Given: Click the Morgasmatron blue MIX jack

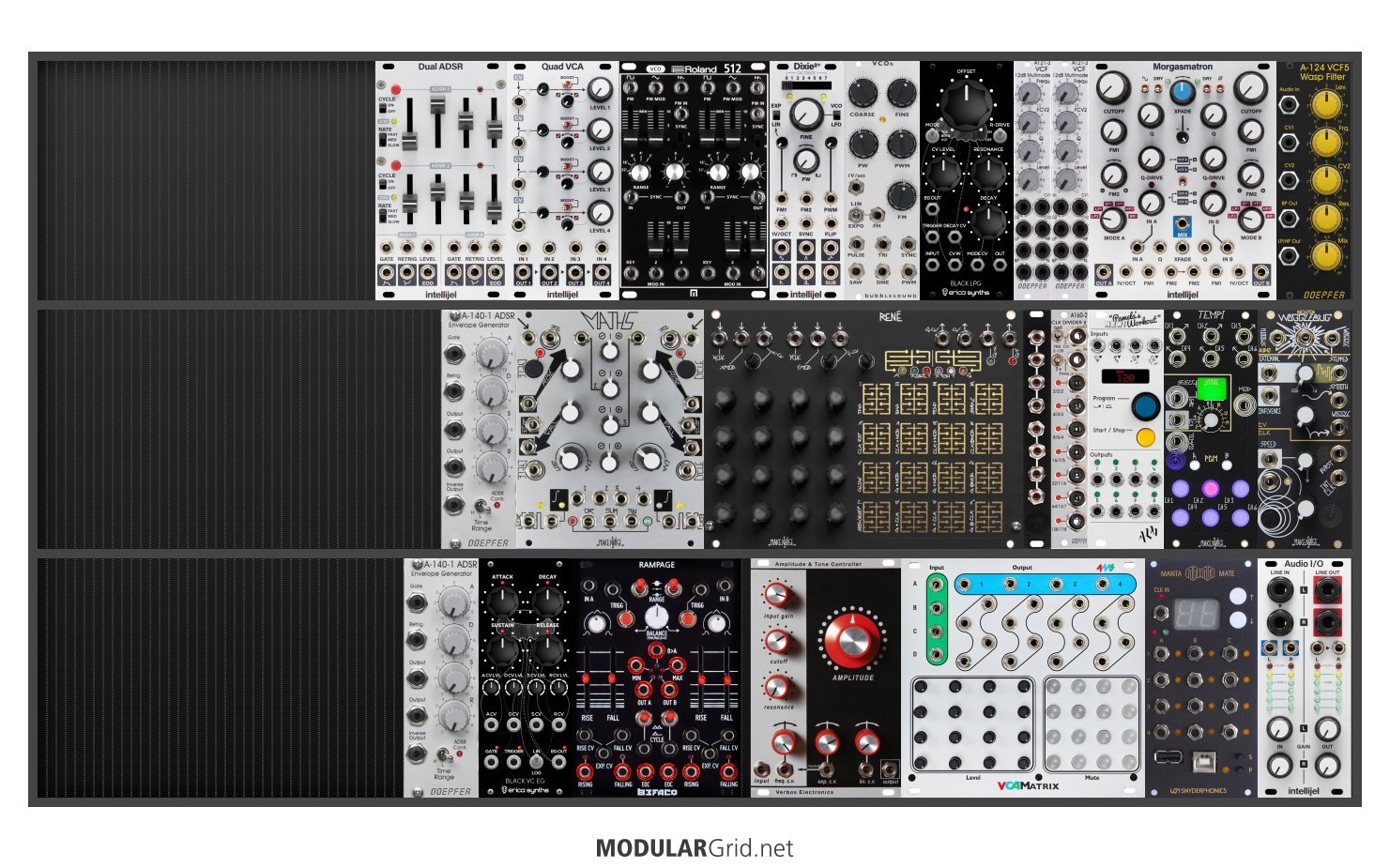Looking at the screenshot, I should coord(1183,225).
